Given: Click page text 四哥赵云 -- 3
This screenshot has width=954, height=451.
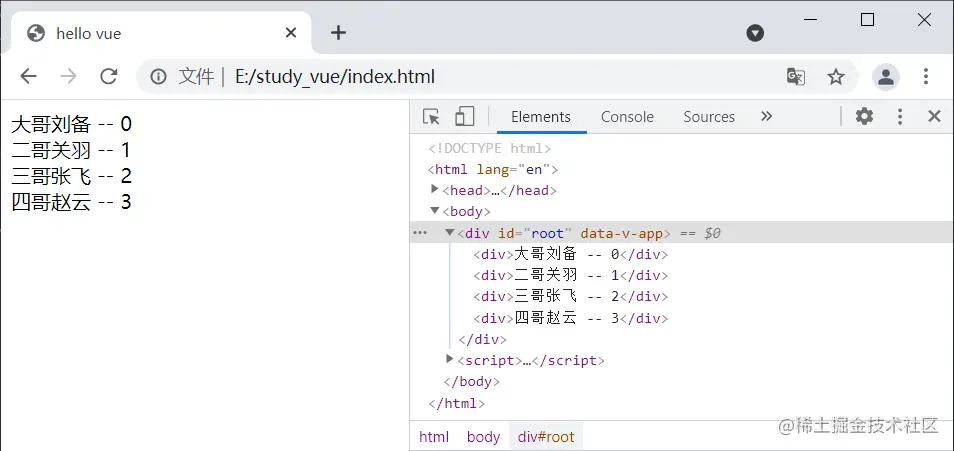Looking at the screenshot, I should tap(71, 201).
